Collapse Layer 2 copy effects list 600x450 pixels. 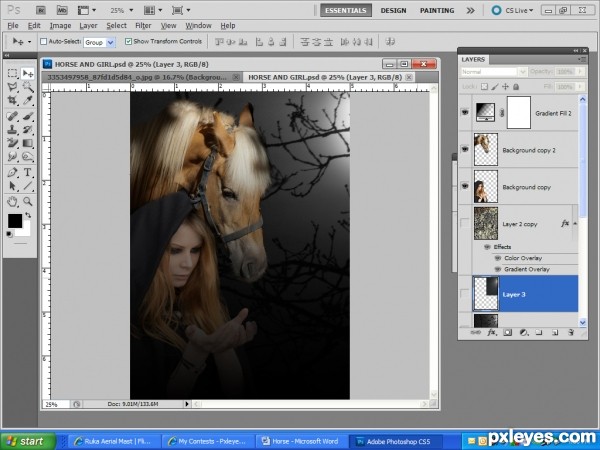(x=575, y=223)
